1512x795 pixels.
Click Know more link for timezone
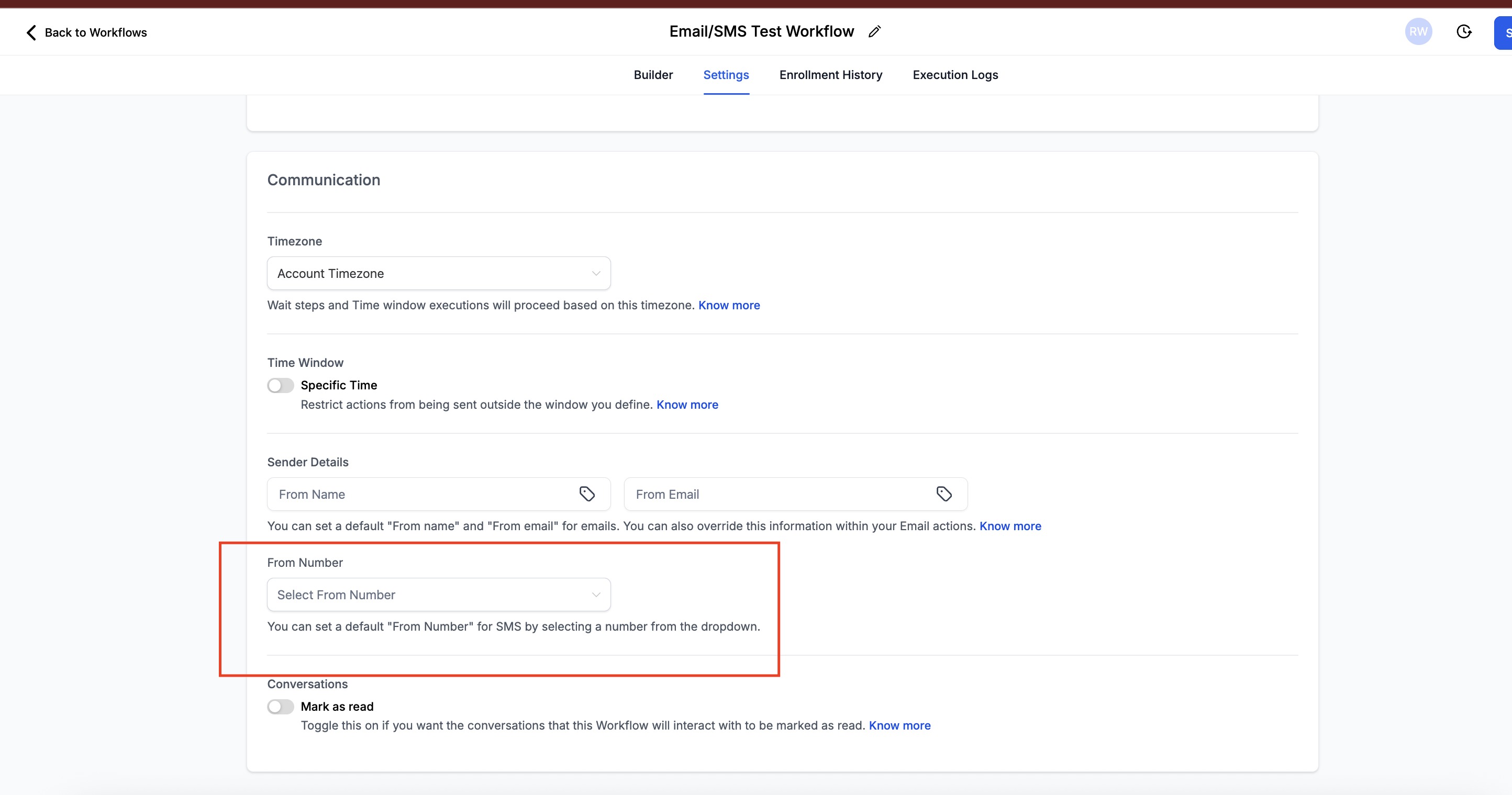[x=728, y=305]
